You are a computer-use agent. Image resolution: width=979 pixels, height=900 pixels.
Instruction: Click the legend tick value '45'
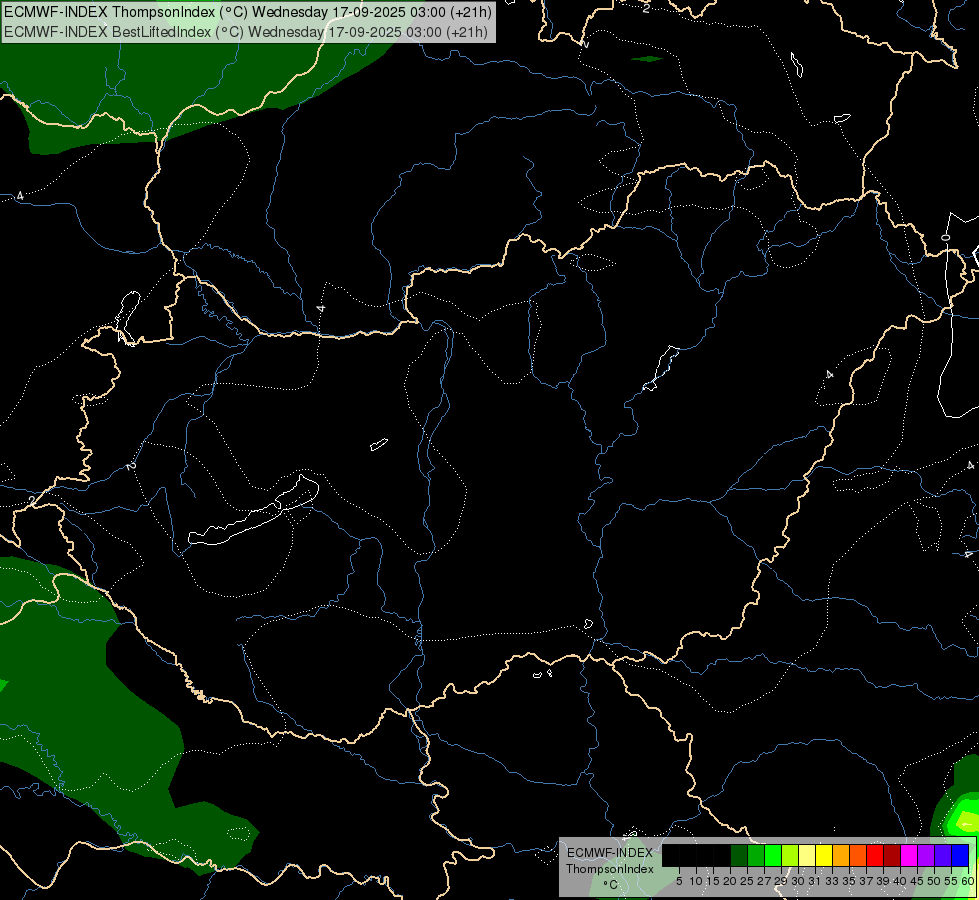coord(917,881)
